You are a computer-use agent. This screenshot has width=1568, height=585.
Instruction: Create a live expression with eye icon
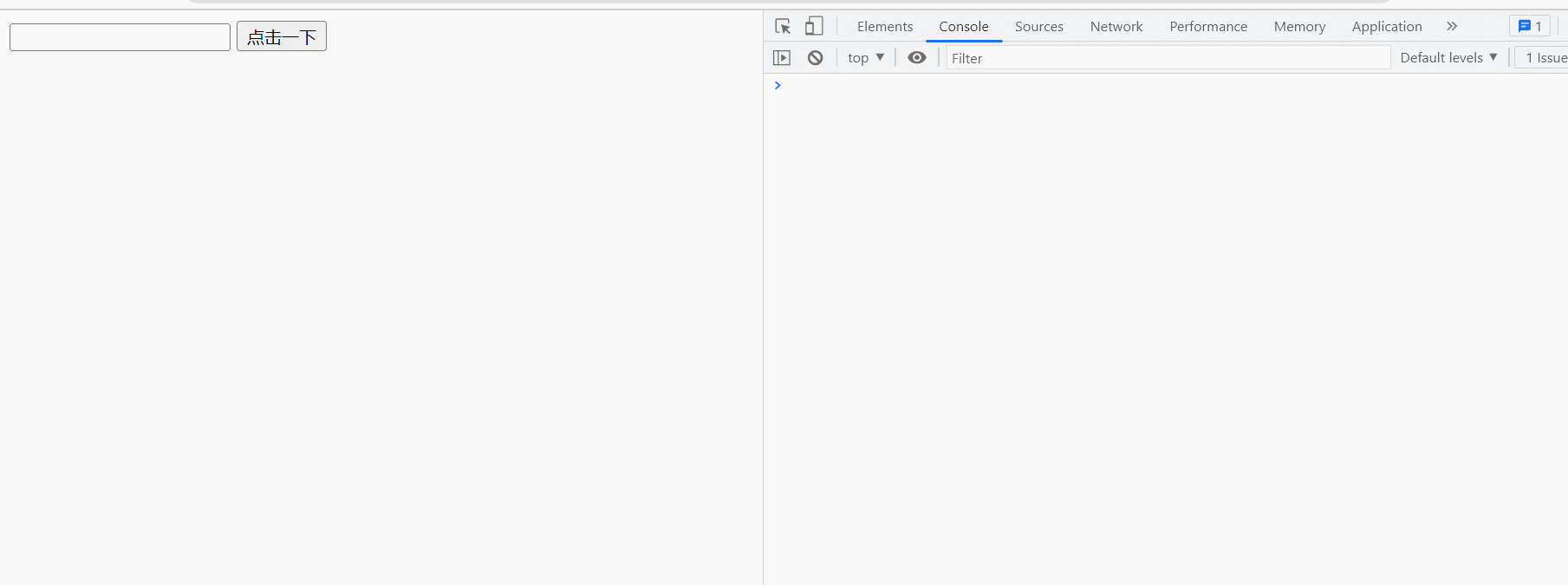coord(917,58)
